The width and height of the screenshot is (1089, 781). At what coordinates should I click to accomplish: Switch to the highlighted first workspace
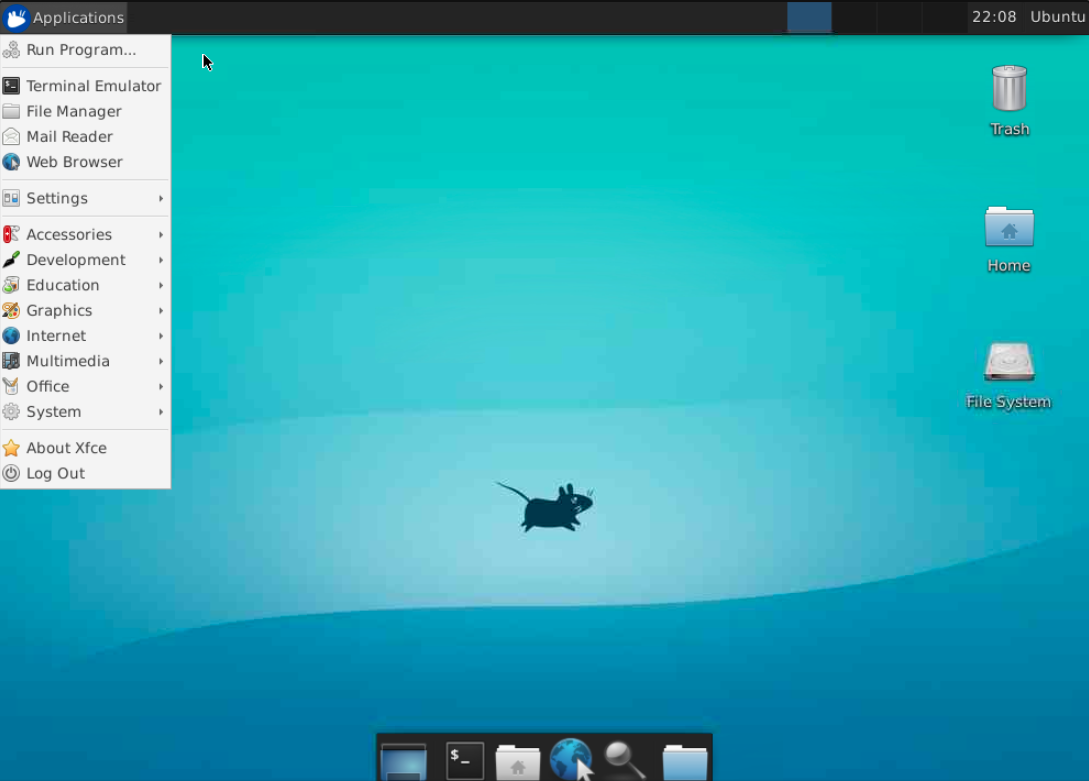(x=809, y=17)
